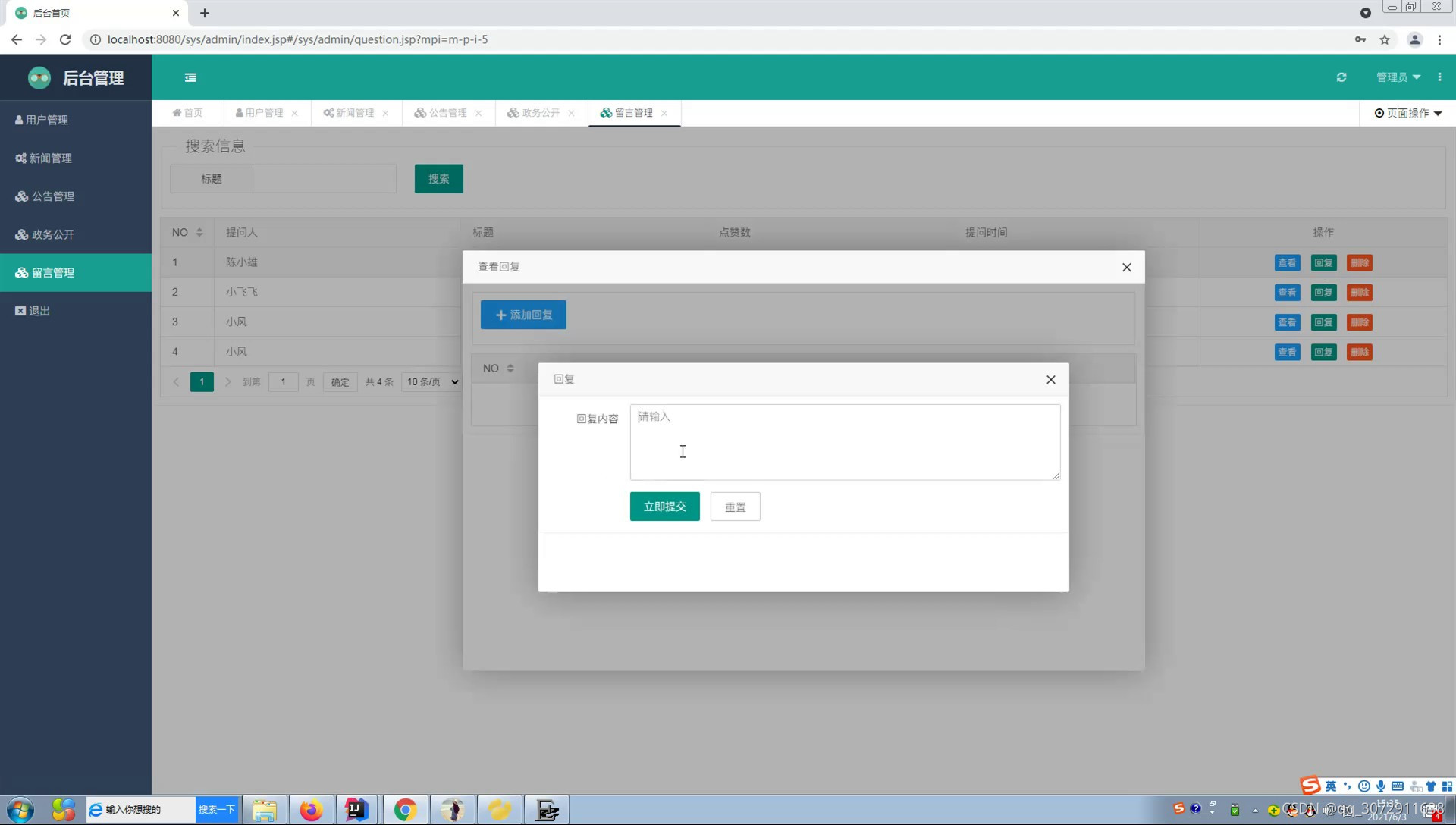Open the file explorer taskbar icon
Image resolution: width=1456 pixels, height=825 pixels.
pyautogui.click(x=264, y=810)
